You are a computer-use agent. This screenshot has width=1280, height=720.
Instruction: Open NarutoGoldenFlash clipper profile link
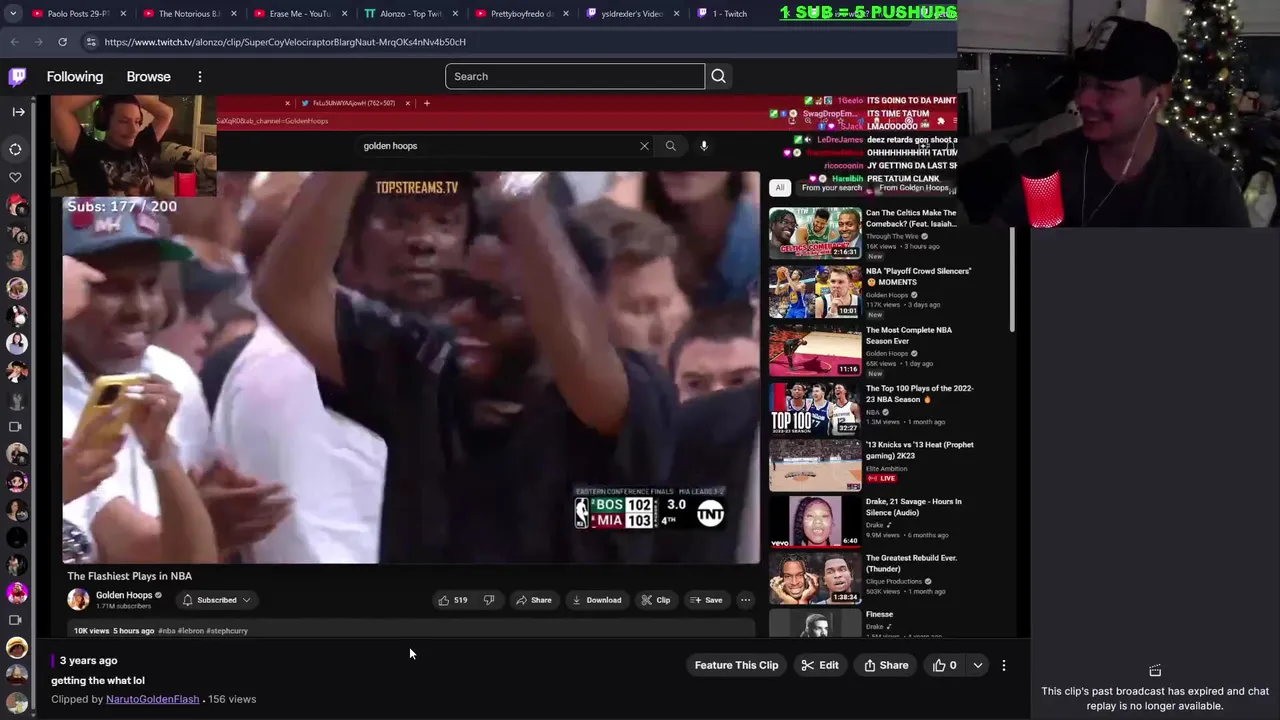pos(152,699)
